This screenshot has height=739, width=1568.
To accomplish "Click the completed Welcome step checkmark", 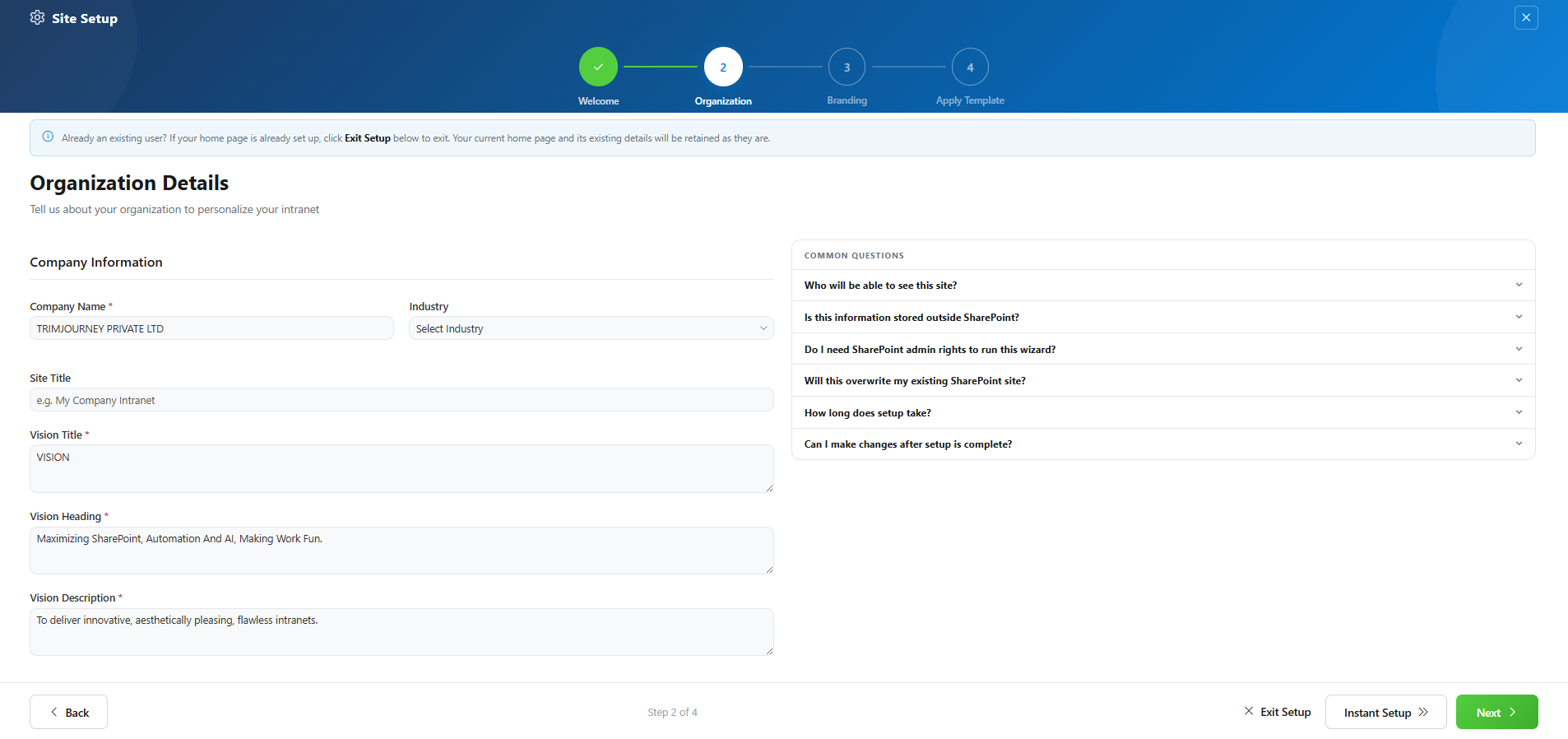I will (598, 67).
